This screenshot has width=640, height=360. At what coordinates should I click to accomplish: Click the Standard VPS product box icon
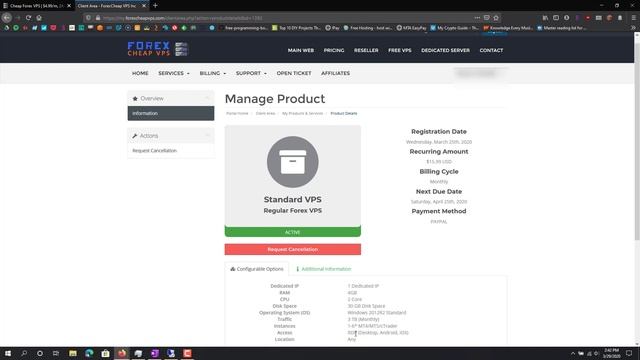pos(293,162)
